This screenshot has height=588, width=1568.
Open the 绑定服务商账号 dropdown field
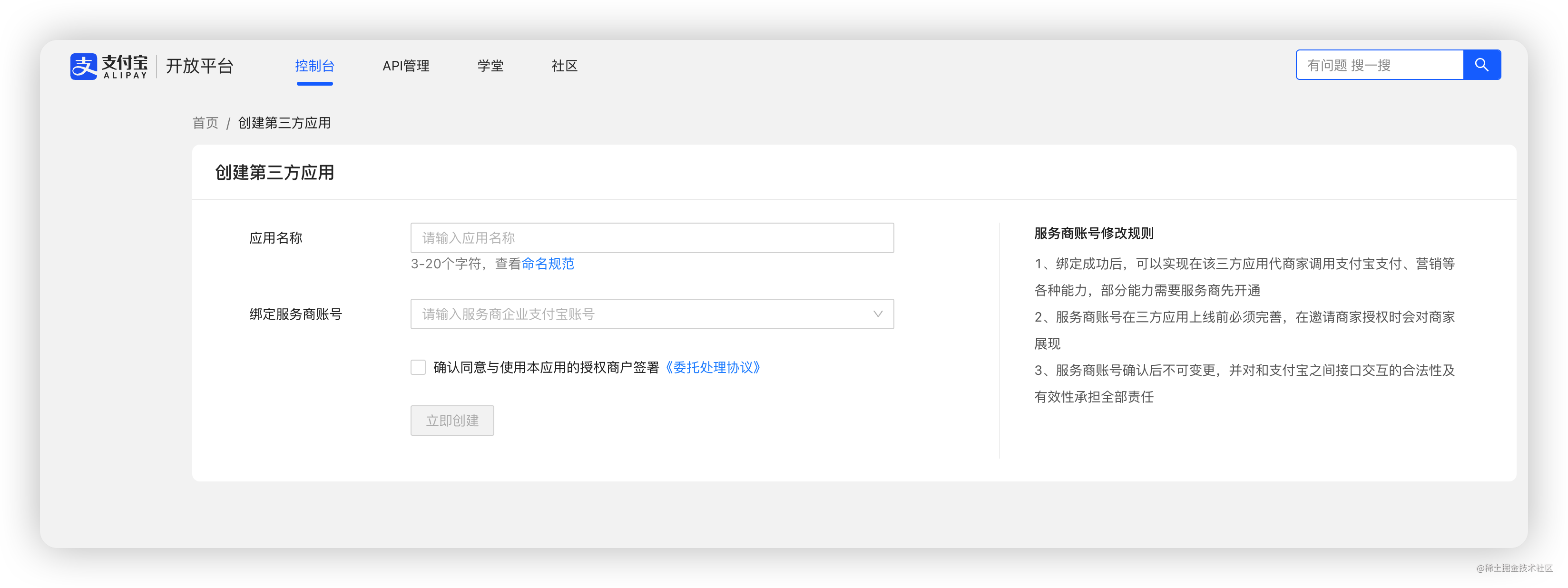click(652, 314)
